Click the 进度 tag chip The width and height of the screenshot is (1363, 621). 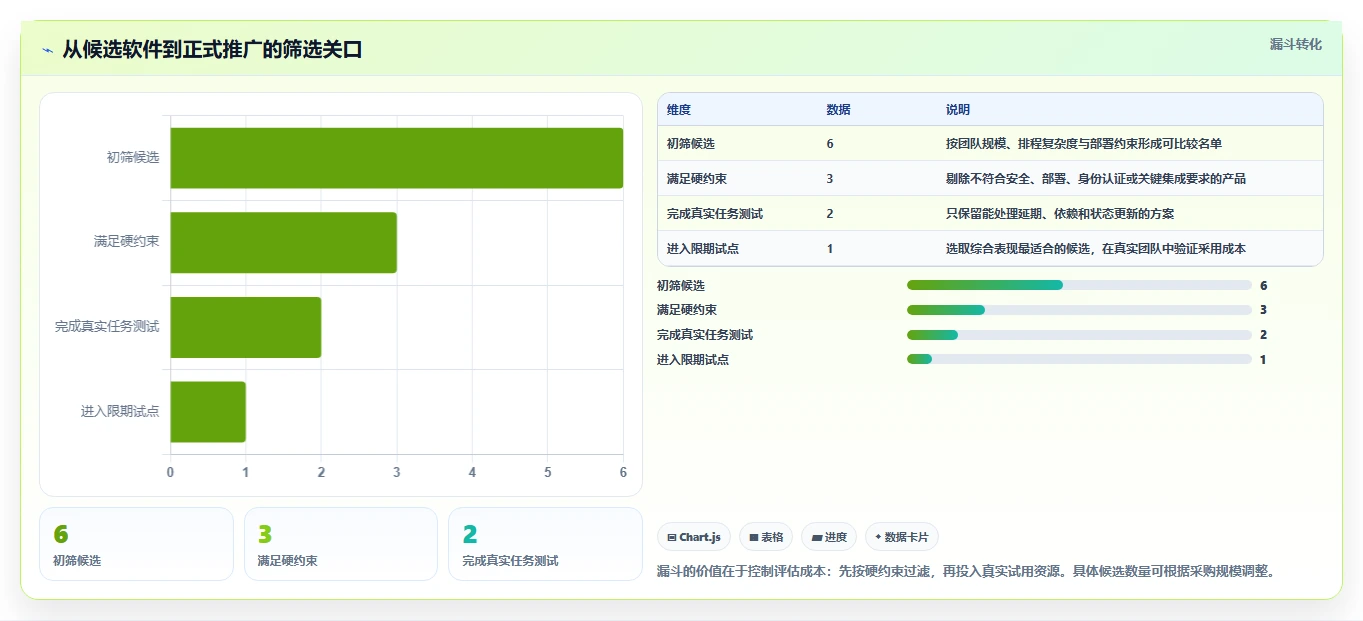[829, 537]
